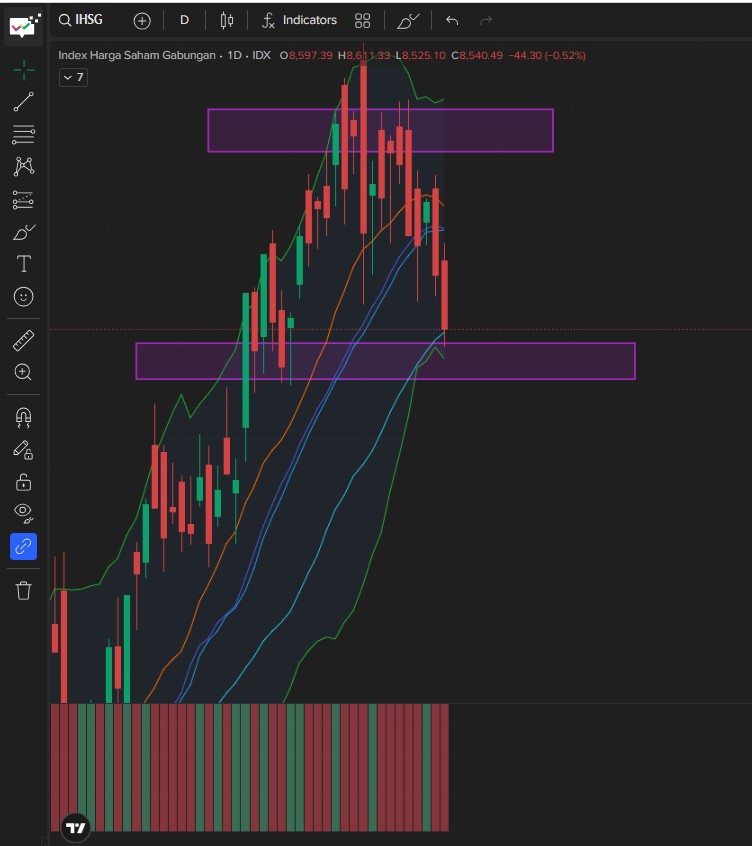
Task: Open the emoji icons tool
Action: (23, 297)
